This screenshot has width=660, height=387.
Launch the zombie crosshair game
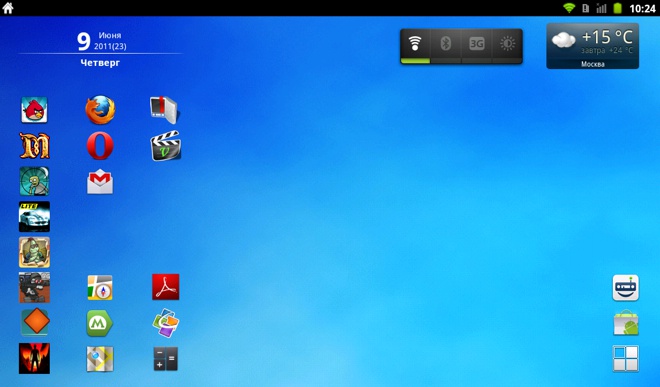click(x=35, y=181)
